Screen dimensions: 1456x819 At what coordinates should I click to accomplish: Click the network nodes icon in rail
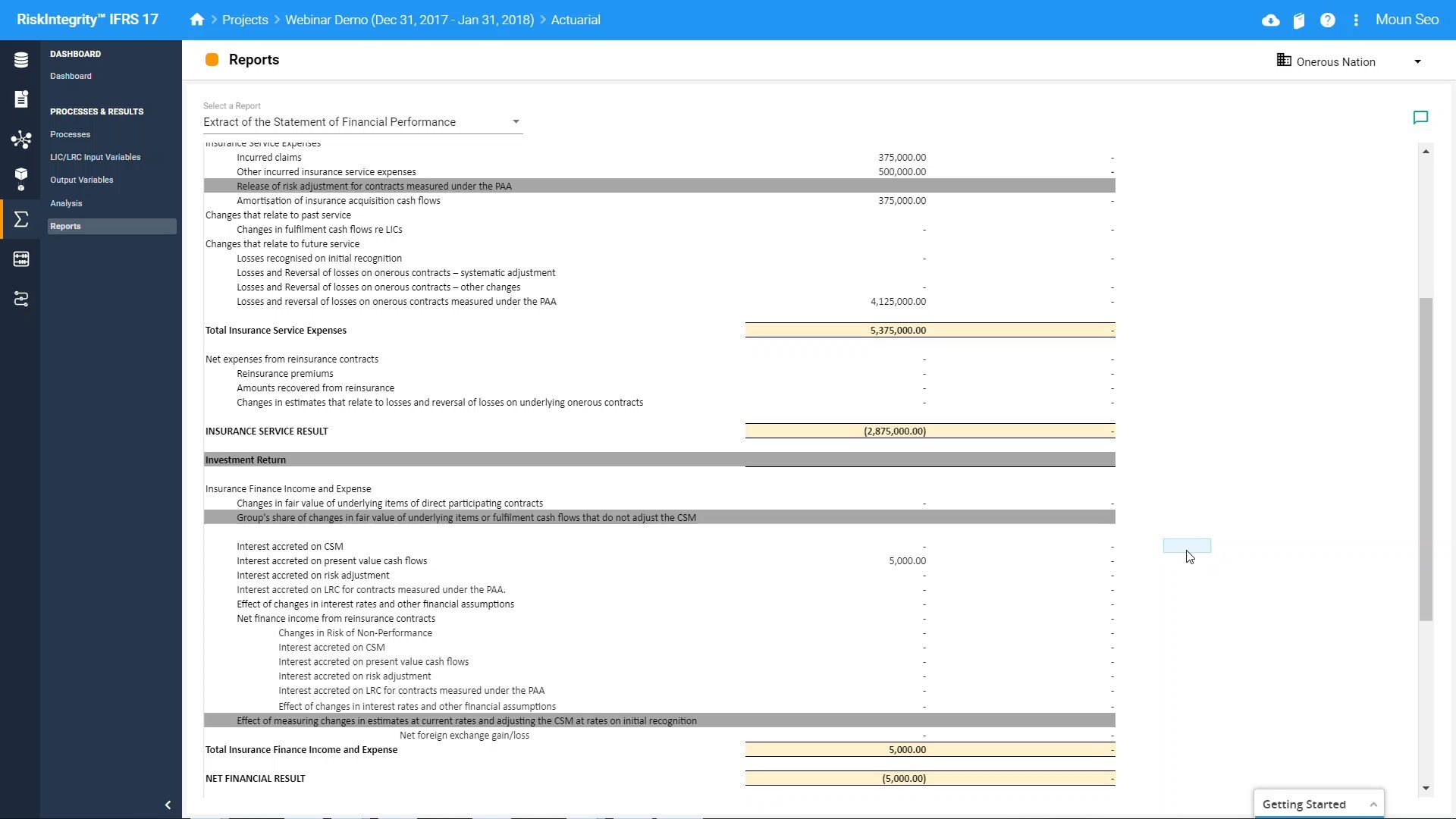click(20, 140)
